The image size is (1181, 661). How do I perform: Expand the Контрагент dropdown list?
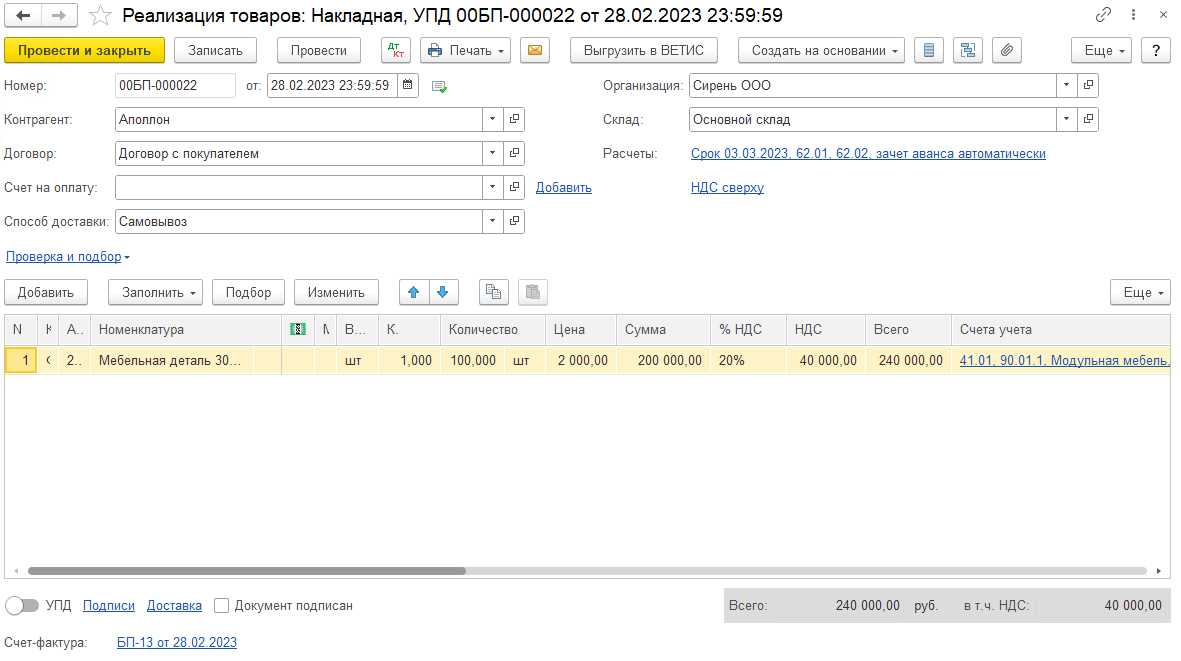pyautogui.click(x=493, y=119)
